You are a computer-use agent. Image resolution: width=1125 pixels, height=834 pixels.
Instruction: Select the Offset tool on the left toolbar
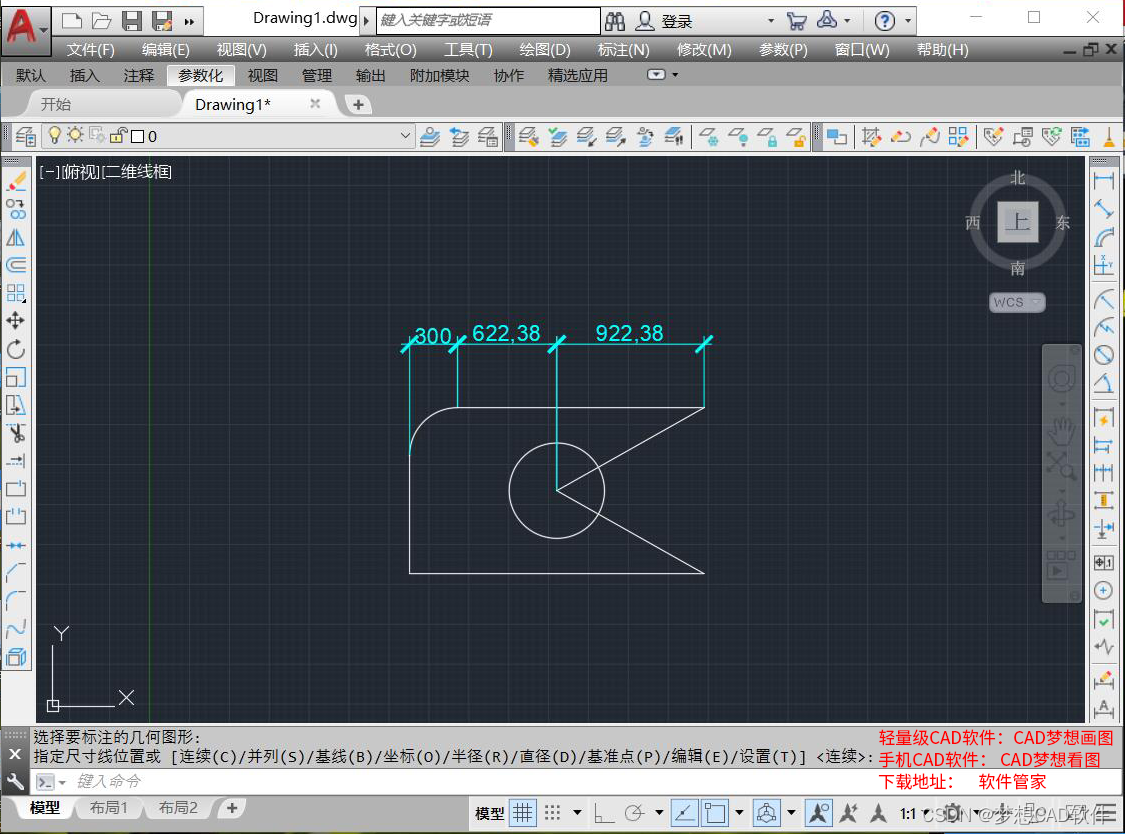coord(14,265)
